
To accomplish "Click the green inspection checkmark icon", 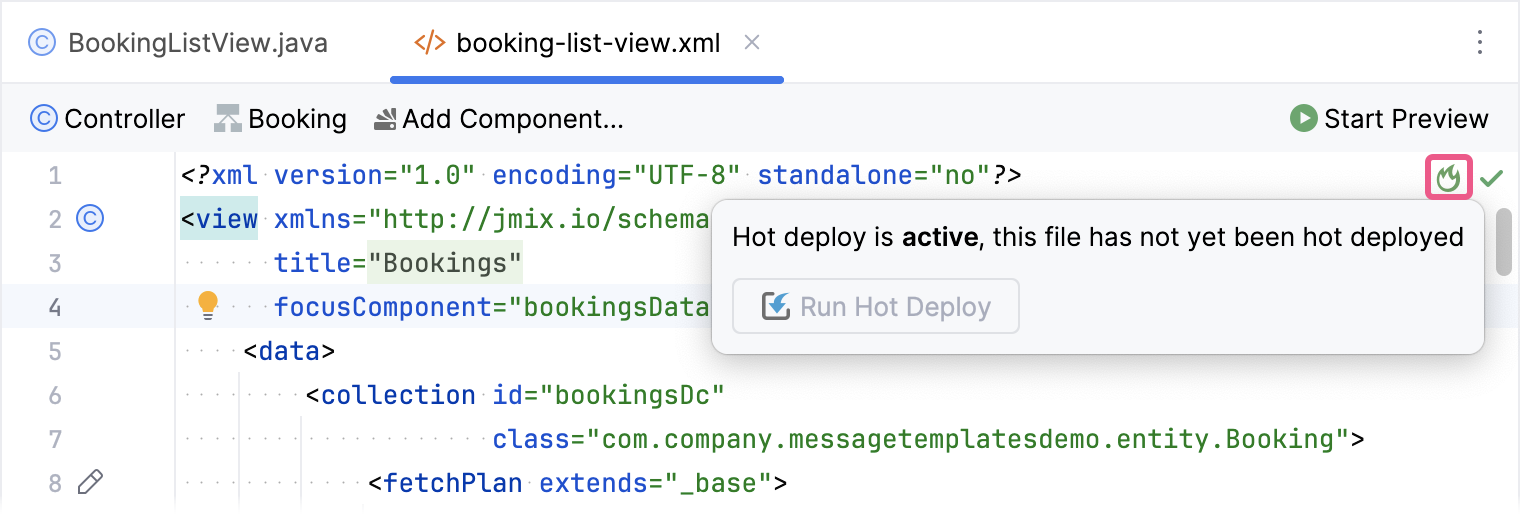I will pyautogui.click(x=1492, y=179).
